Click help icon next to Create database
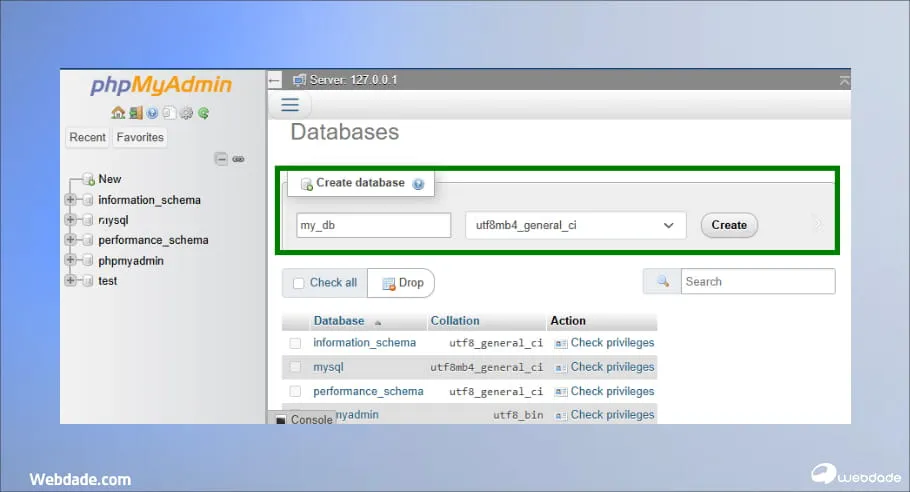This screenshot has width=910, height=492. (x=418, y=184)
